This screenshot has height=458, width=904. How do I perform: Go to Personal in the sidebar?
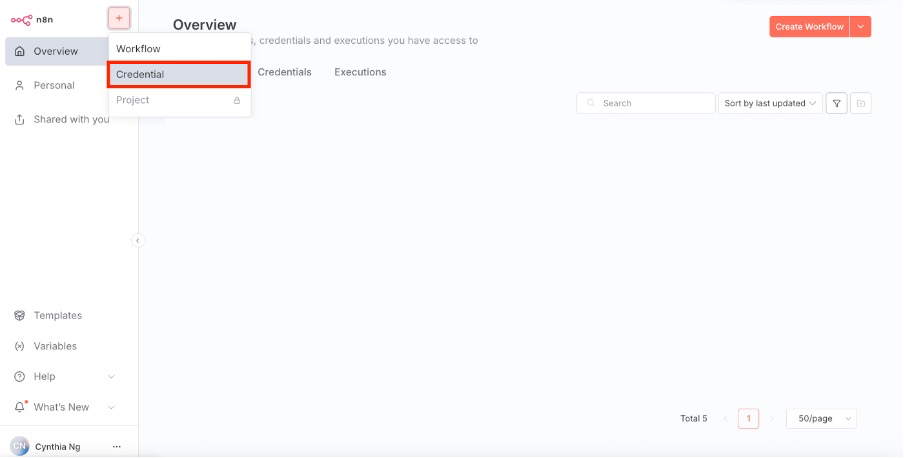coord(54,85)
